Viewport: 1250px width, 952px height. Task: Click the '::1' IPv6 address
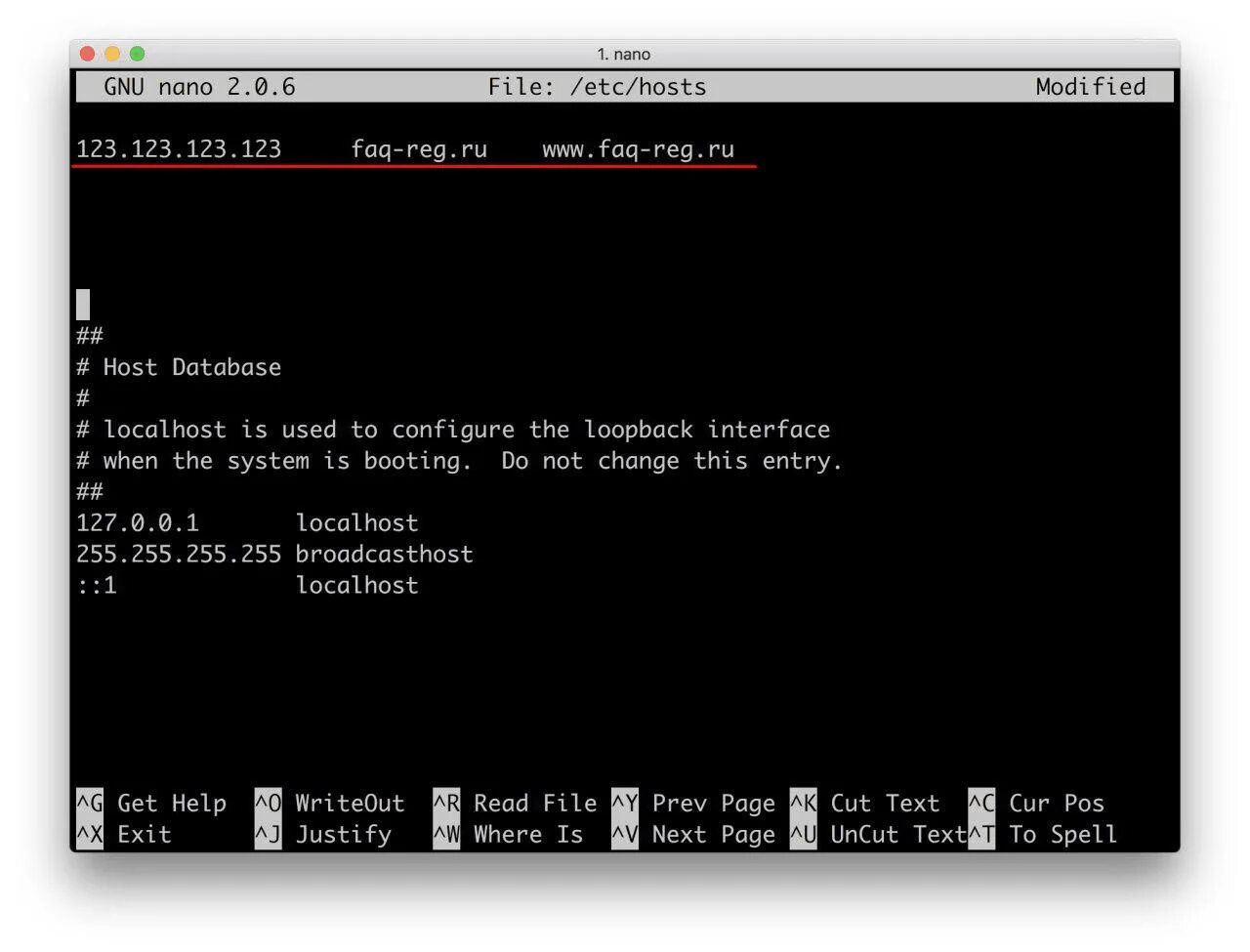pos(97,586)
